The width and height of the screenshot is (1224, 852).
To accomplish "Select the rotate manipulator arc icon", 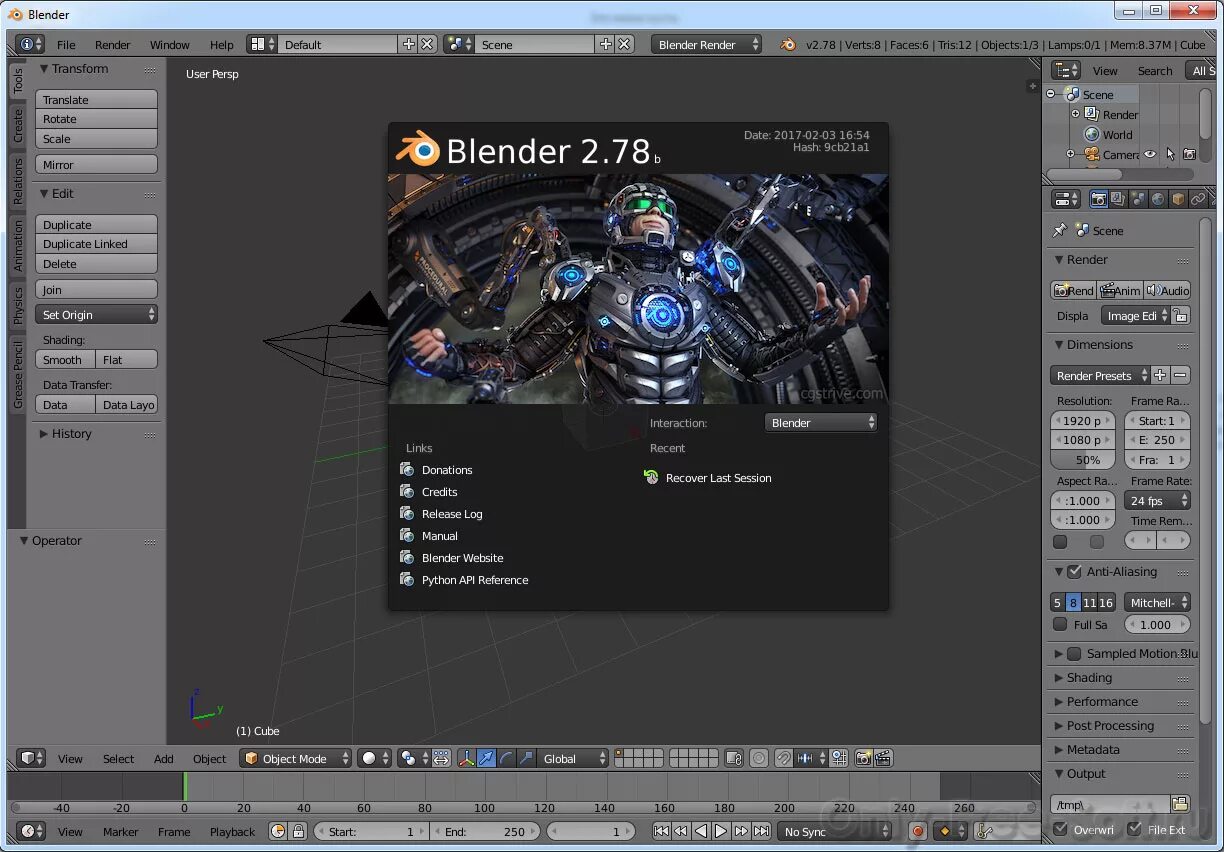I will coord(506,758).
